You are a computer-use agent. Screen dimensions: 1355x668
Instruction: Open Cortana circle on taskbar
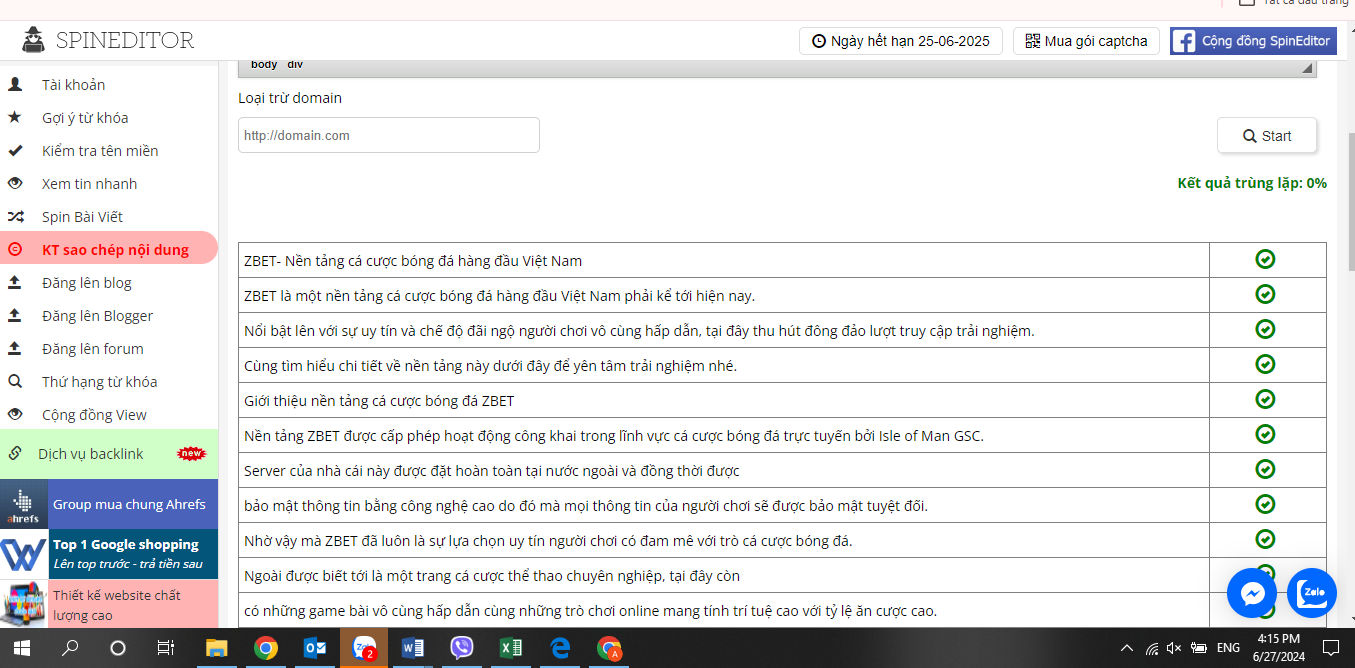coord(118,648)
